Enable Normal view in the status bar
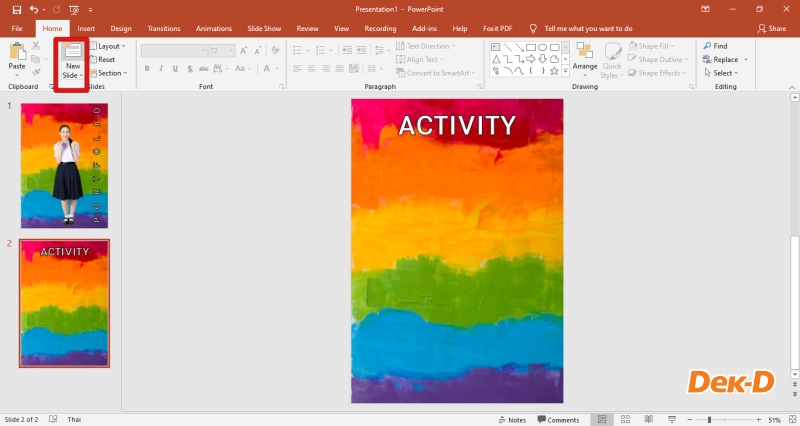Image resolution: width=800 pixels, height=426 pixels. 600,419
